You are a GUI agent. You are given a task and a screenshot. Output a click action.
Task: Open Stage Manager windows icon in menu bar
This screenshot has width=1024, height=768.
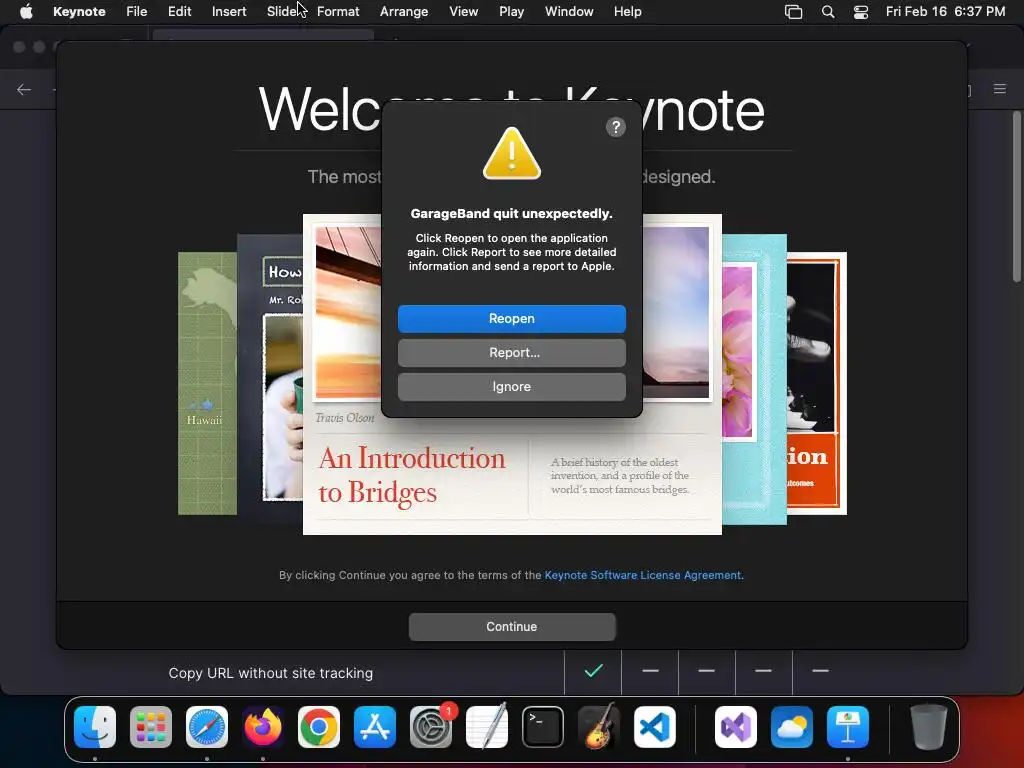click(x=793, y=12)
